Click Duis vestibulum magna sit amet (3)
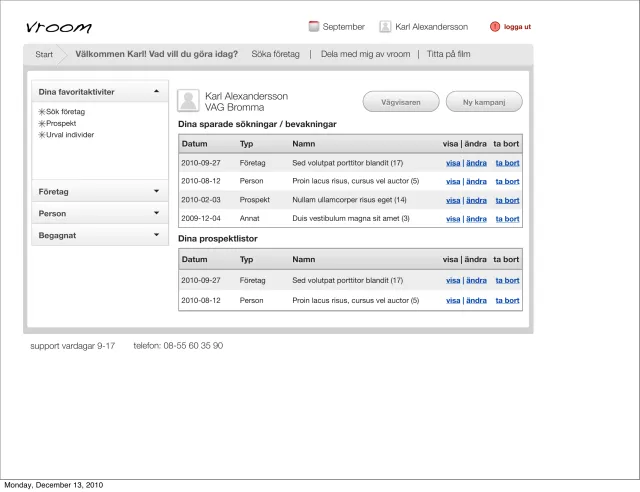 click(x=351, y=218)
